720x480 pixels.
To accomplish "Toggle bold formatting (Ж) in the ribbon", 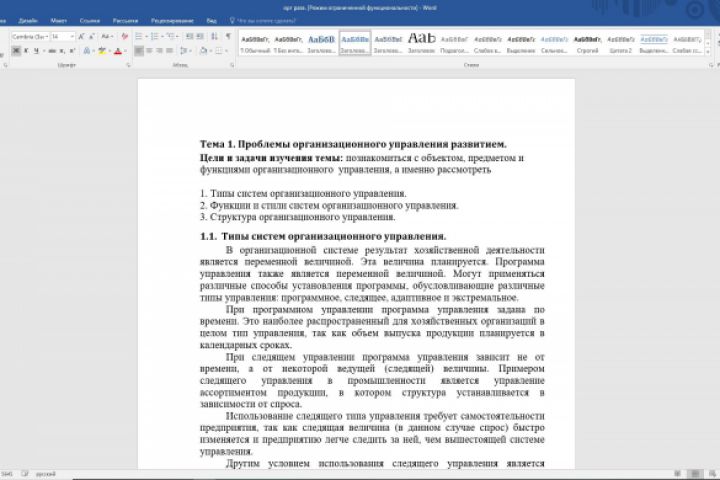I will click(x=16, y=51).
